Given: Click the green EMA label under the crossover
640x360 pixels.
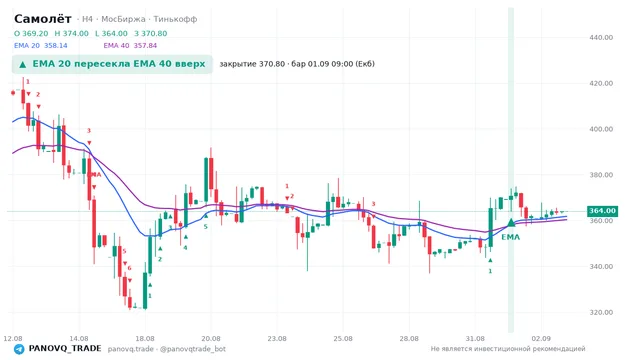Looking at the screenshot, I should [511, 237].
